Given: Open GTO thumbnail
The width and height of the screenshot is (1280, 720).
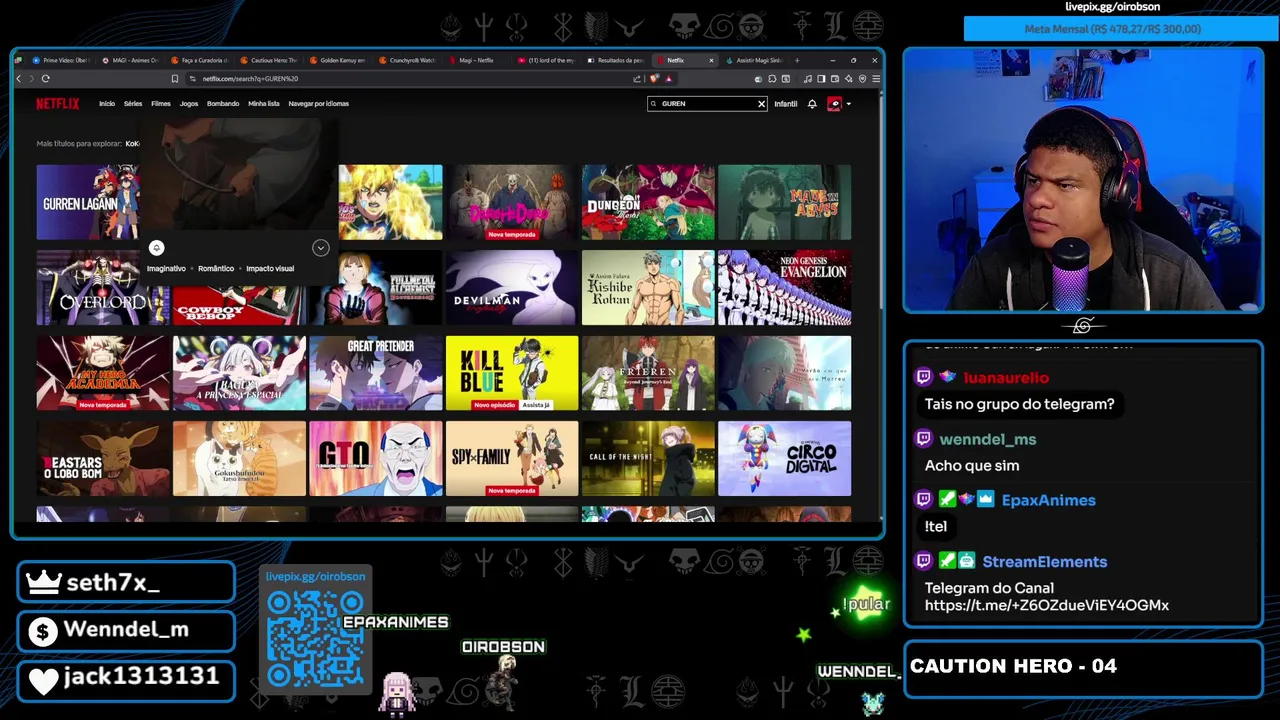Looking at the screenshot, I should tap(375, 459).
